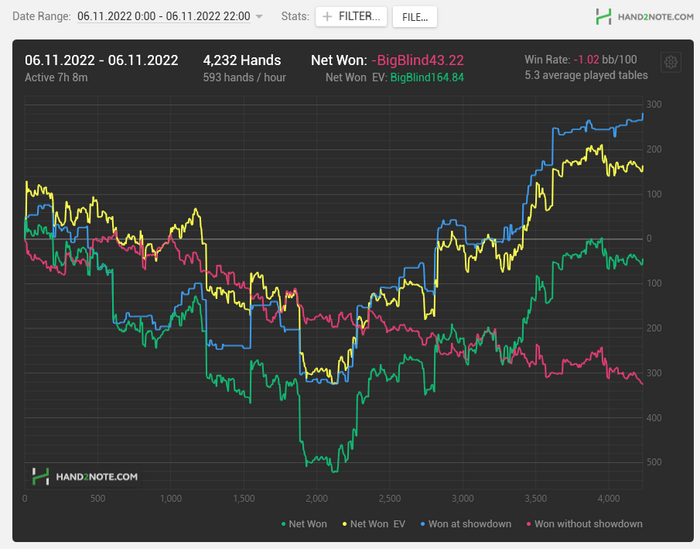Click the "-1.02" win rate value
Viewport: 700px width, 549px height.
(586, 59)
